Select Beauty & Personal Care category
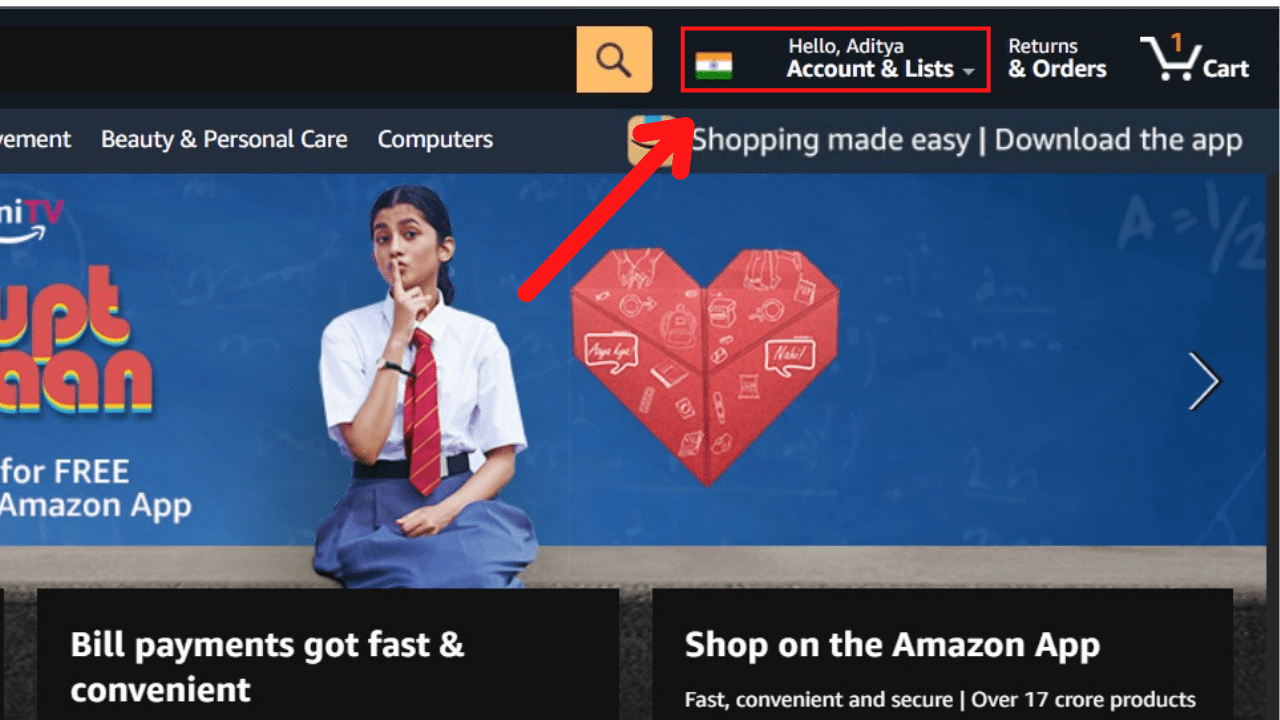This screenshot has height=720, width=1280. [x=224, y=139]
